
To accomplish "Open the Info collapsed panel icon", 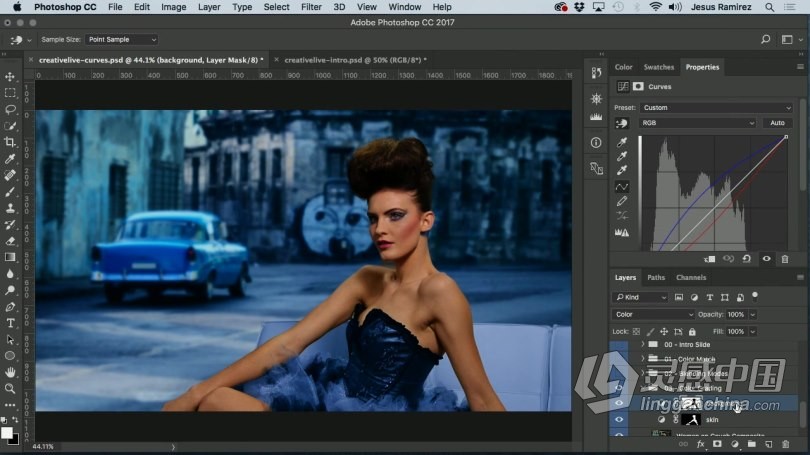I will [596, 143].
